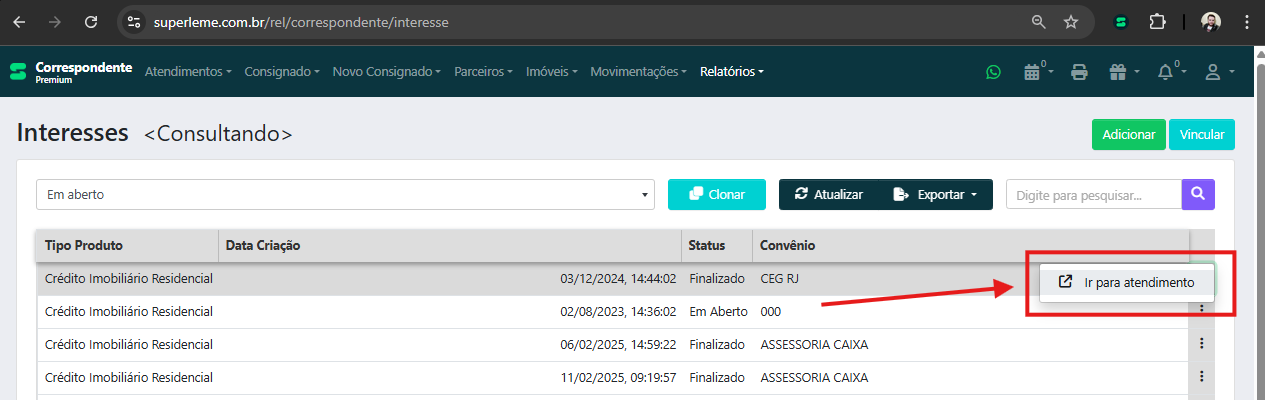The image size is (1265, 400).
Task: Open the row menu for 11/02/2025 ASSESSORIA CAIXA row
Action: (1201, 377)
